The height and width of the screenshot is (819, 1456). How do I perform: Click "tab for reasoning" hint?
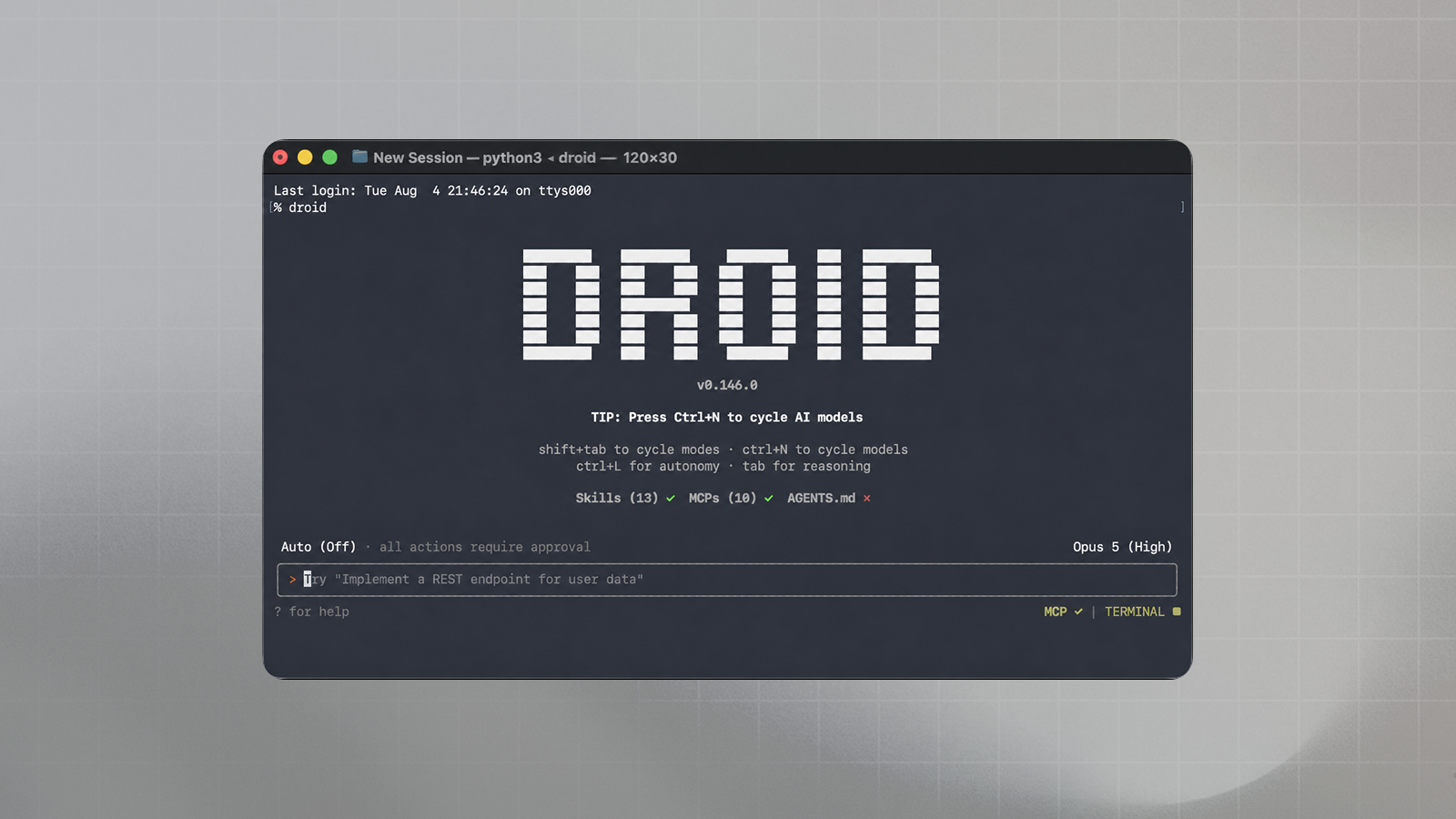[806, 466]
